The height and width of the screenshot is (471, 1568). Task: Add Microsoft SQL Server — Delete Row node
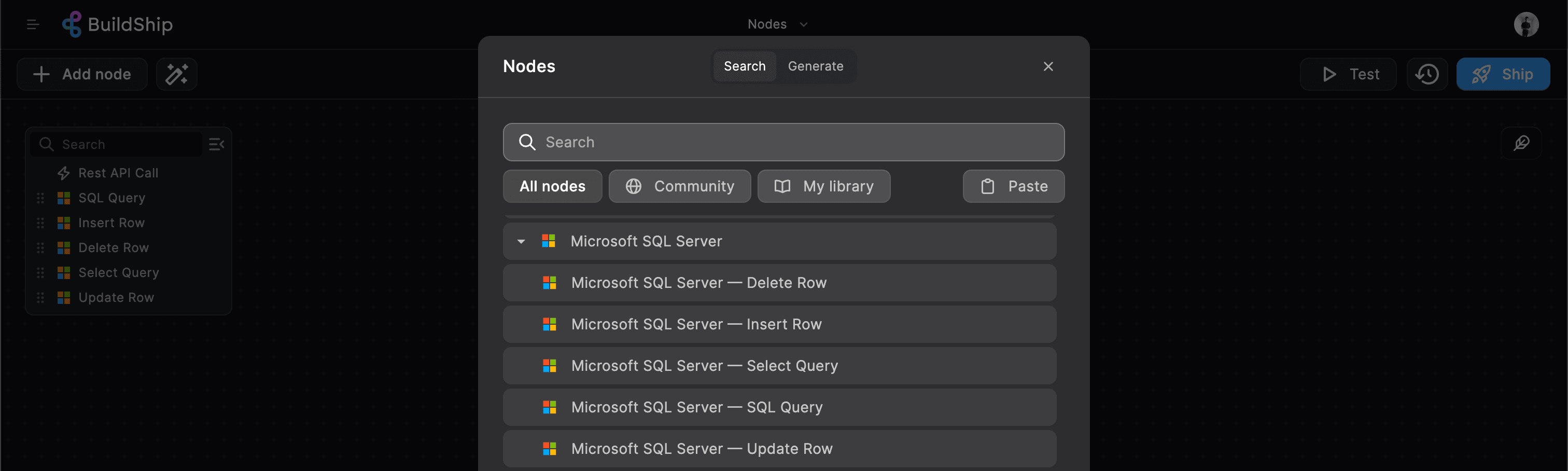pos(779,283)
